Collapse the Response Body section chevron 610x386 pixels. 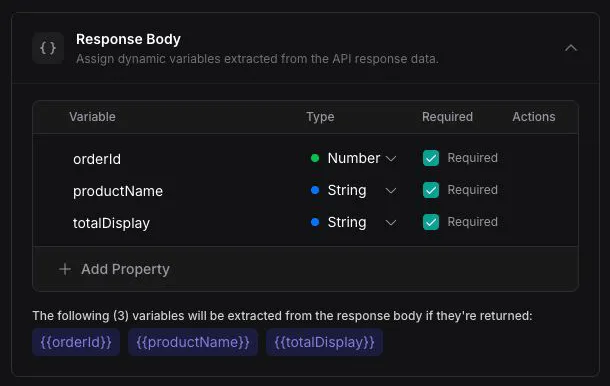[x=571, y=48]
